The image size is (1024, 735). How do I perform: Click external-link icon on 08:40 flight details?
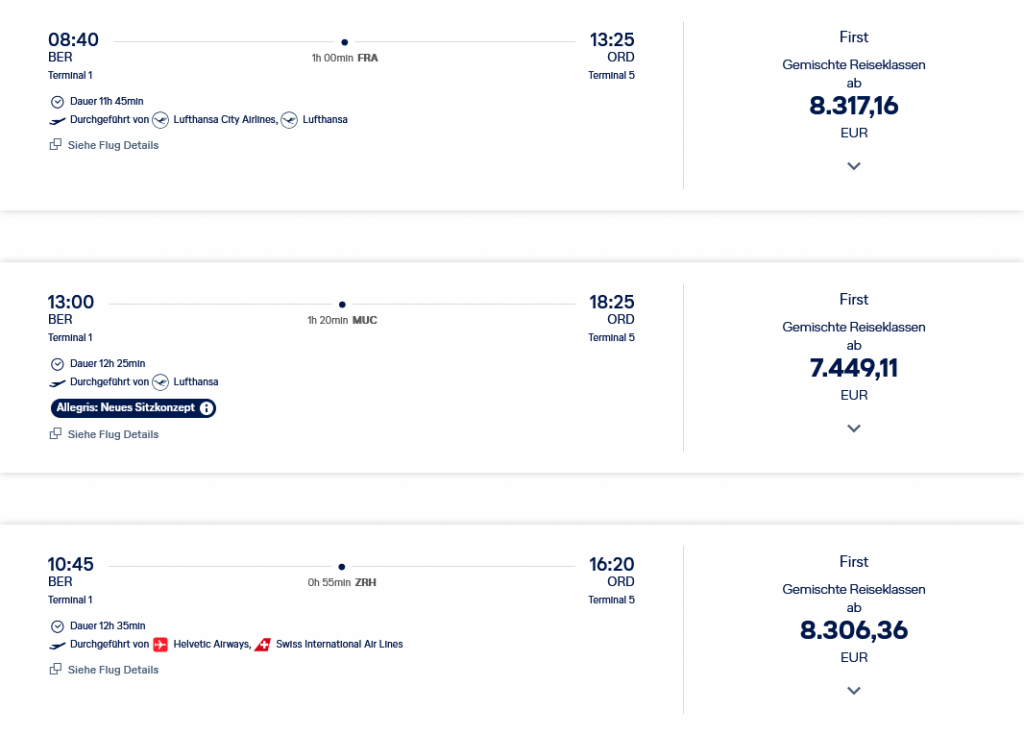pos(56,145)
